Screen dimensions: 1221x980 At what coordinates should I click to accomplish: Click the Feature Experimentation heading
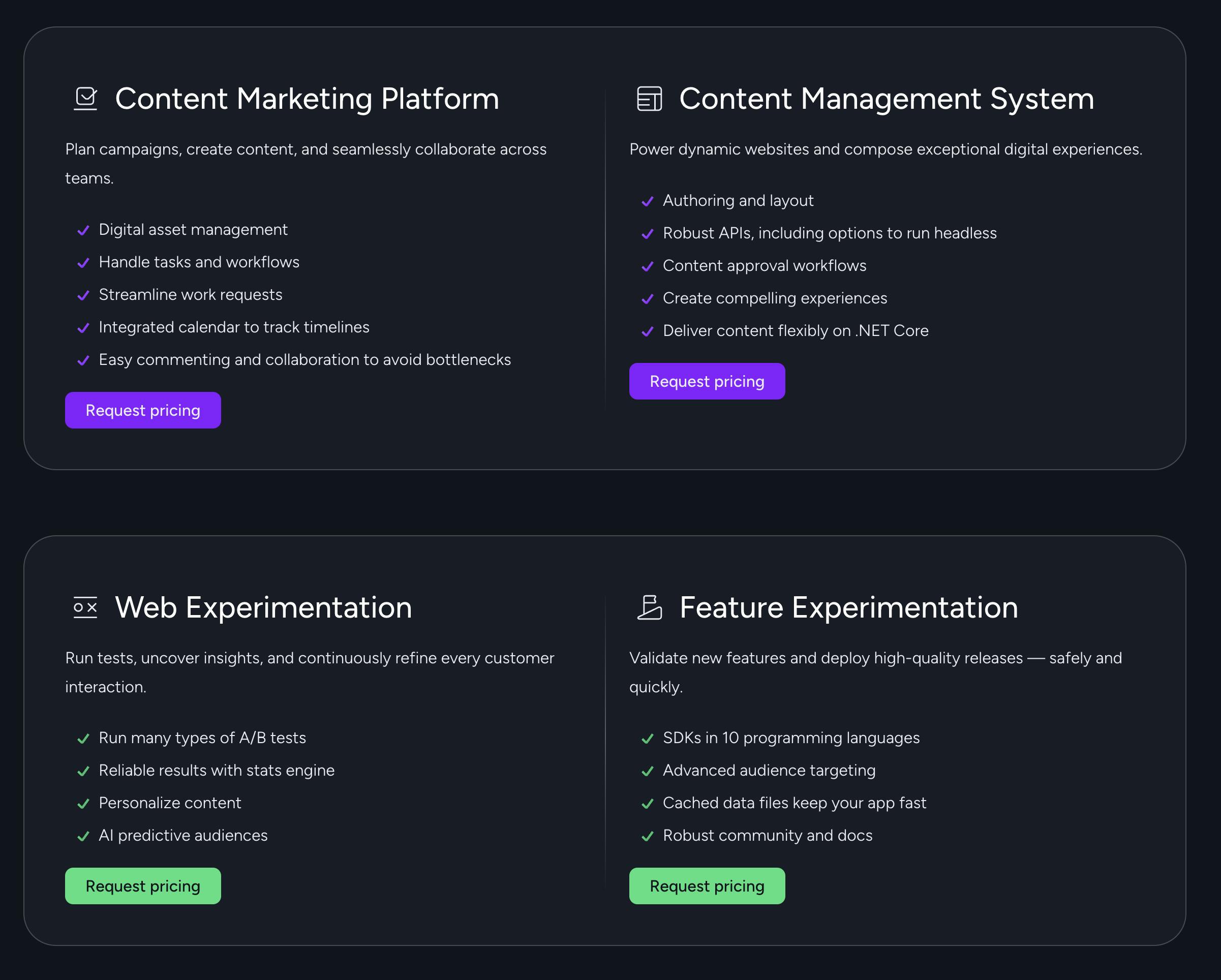(848, 607)
